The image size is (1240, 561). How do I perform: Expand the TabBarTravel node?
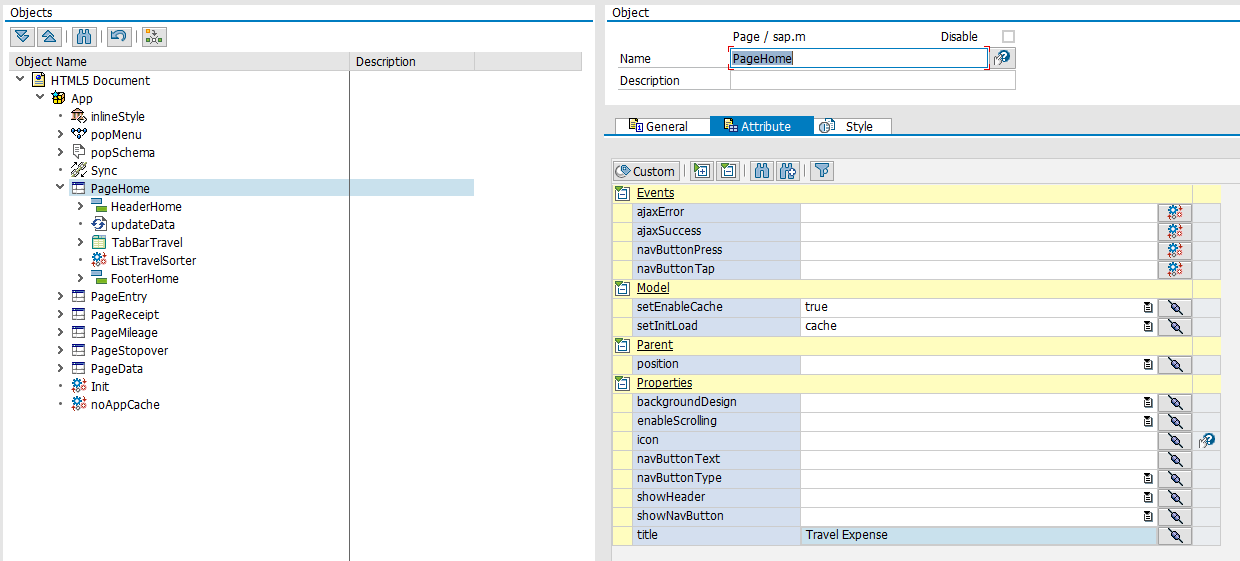click(x=81, y=242)
